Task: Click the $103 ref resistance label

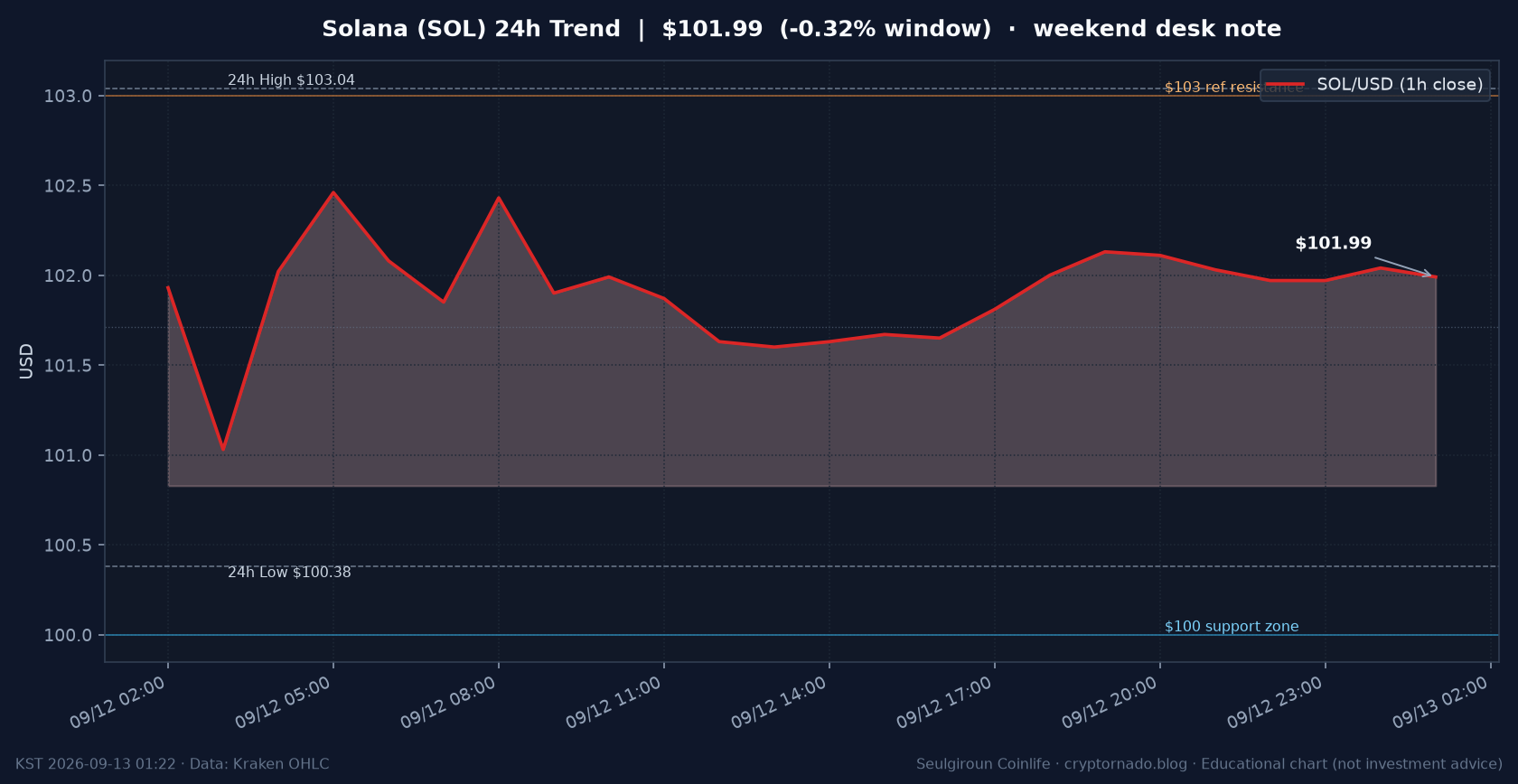Action: pos(1233,88)
